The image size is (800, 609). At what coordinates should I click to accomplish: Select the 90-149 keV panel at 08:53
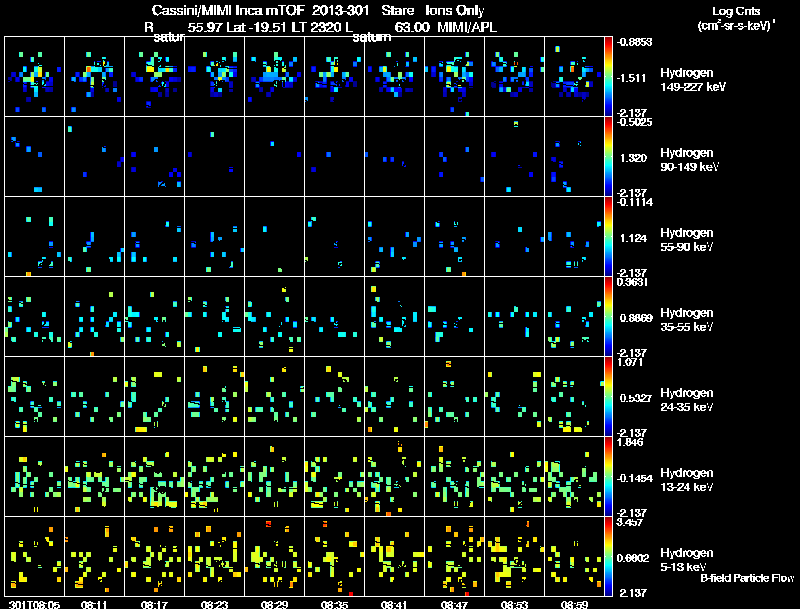click(514, 157)
